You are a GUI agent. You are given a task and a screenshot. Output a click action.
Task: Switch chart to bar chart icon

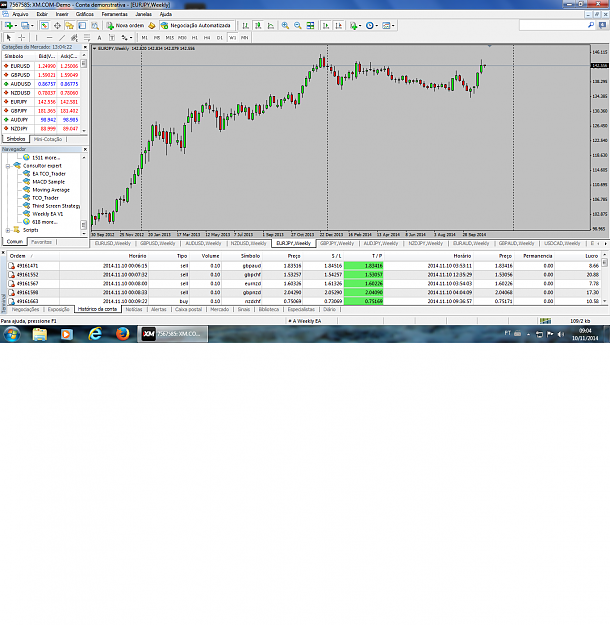[x=246, y=26]
